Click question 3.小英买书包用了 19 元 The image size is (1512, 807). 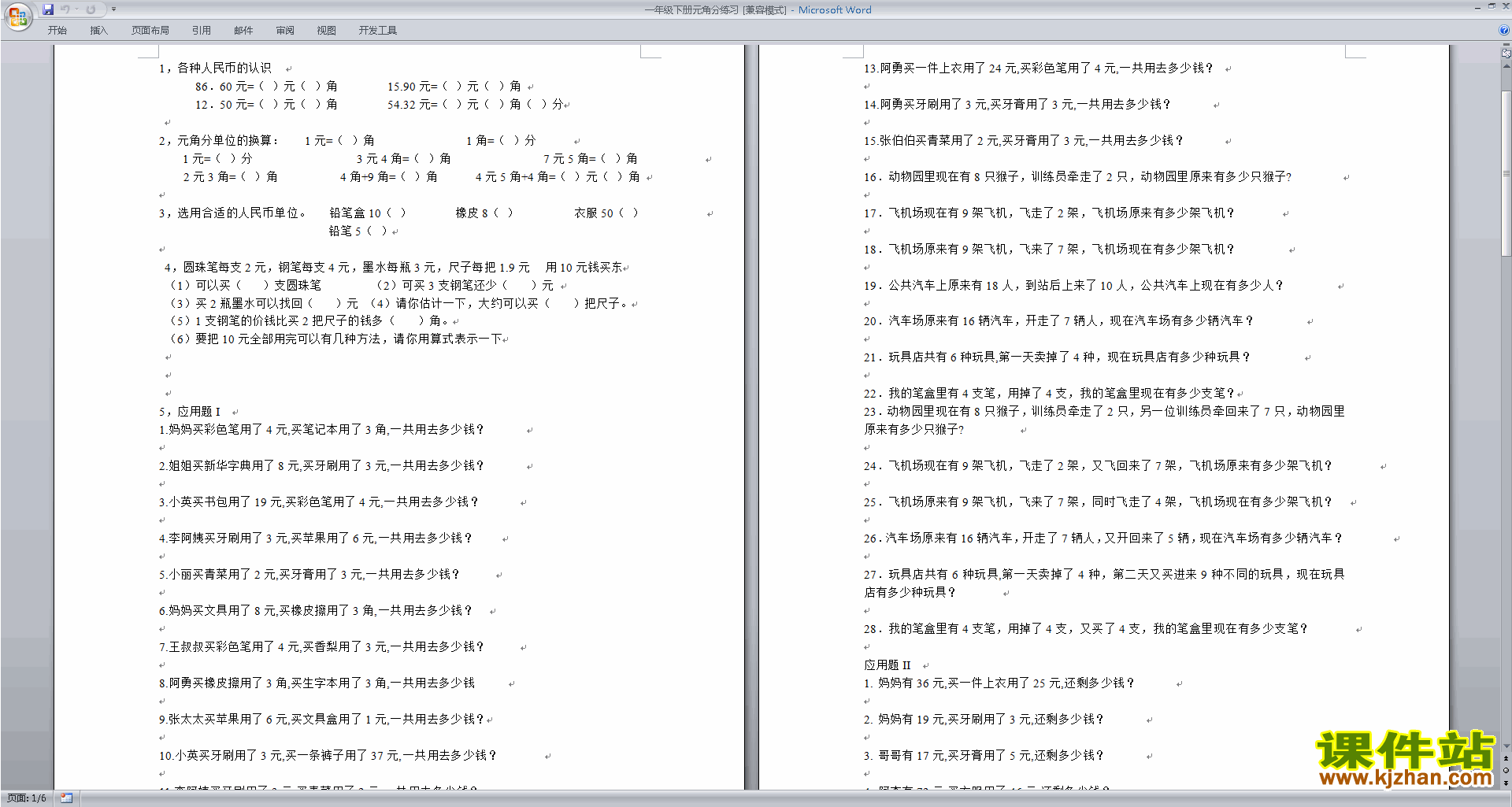(319, 502)
